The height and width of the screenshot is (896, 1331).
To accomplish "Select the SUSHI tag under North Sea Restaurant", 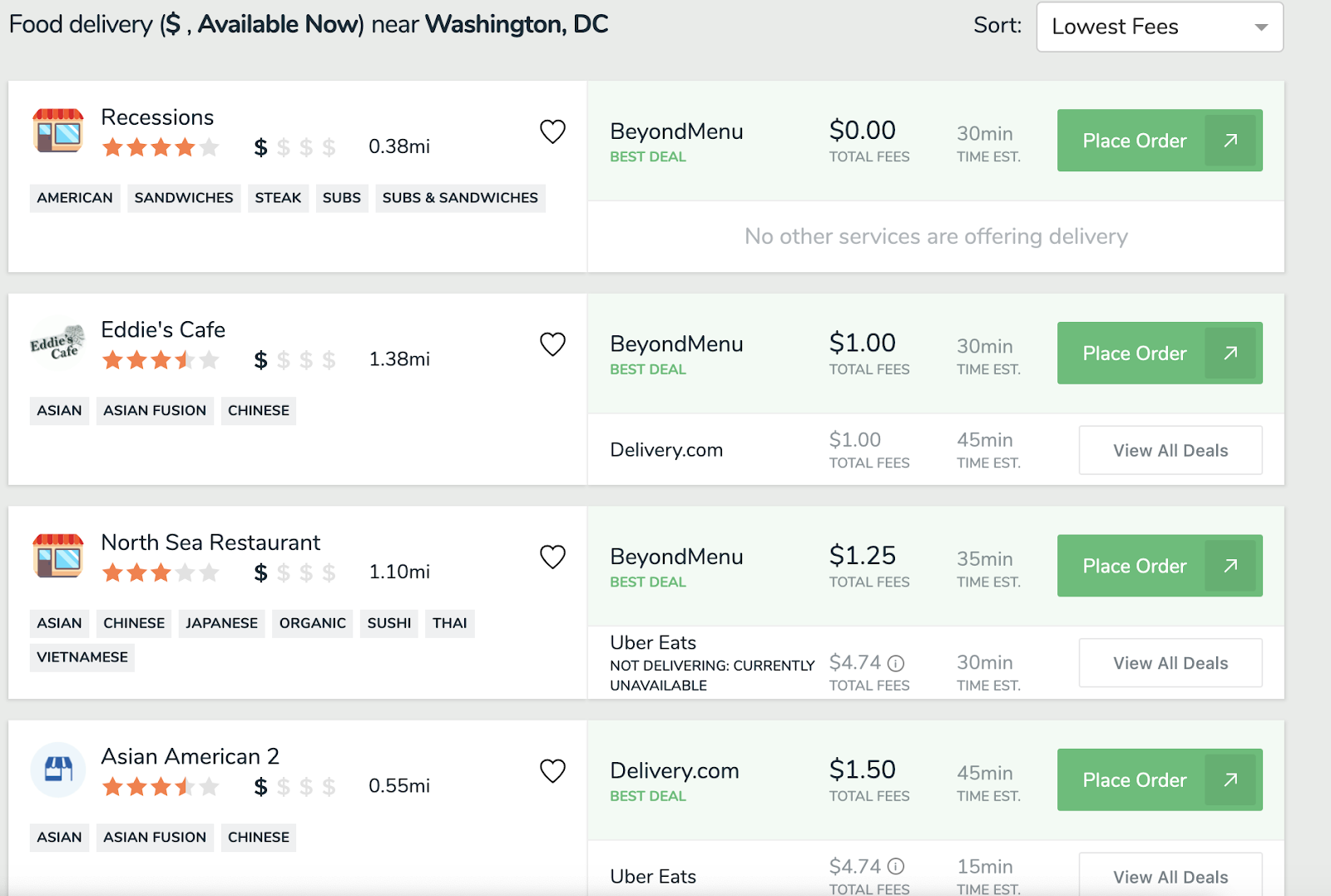I will (389, 623).
